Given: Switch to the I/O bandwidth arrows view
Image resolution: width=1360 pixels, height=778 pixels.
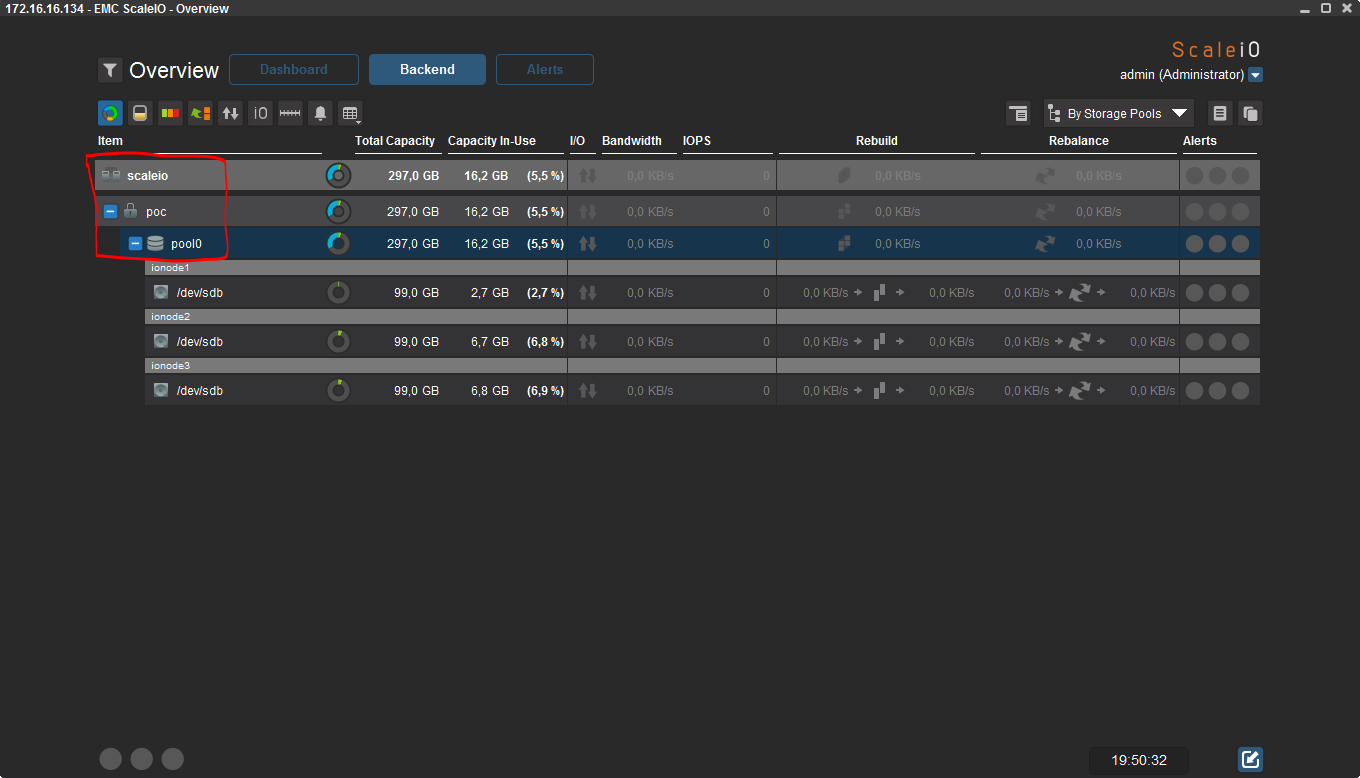Looking at the screenshot, I should [x=230, y=113].
